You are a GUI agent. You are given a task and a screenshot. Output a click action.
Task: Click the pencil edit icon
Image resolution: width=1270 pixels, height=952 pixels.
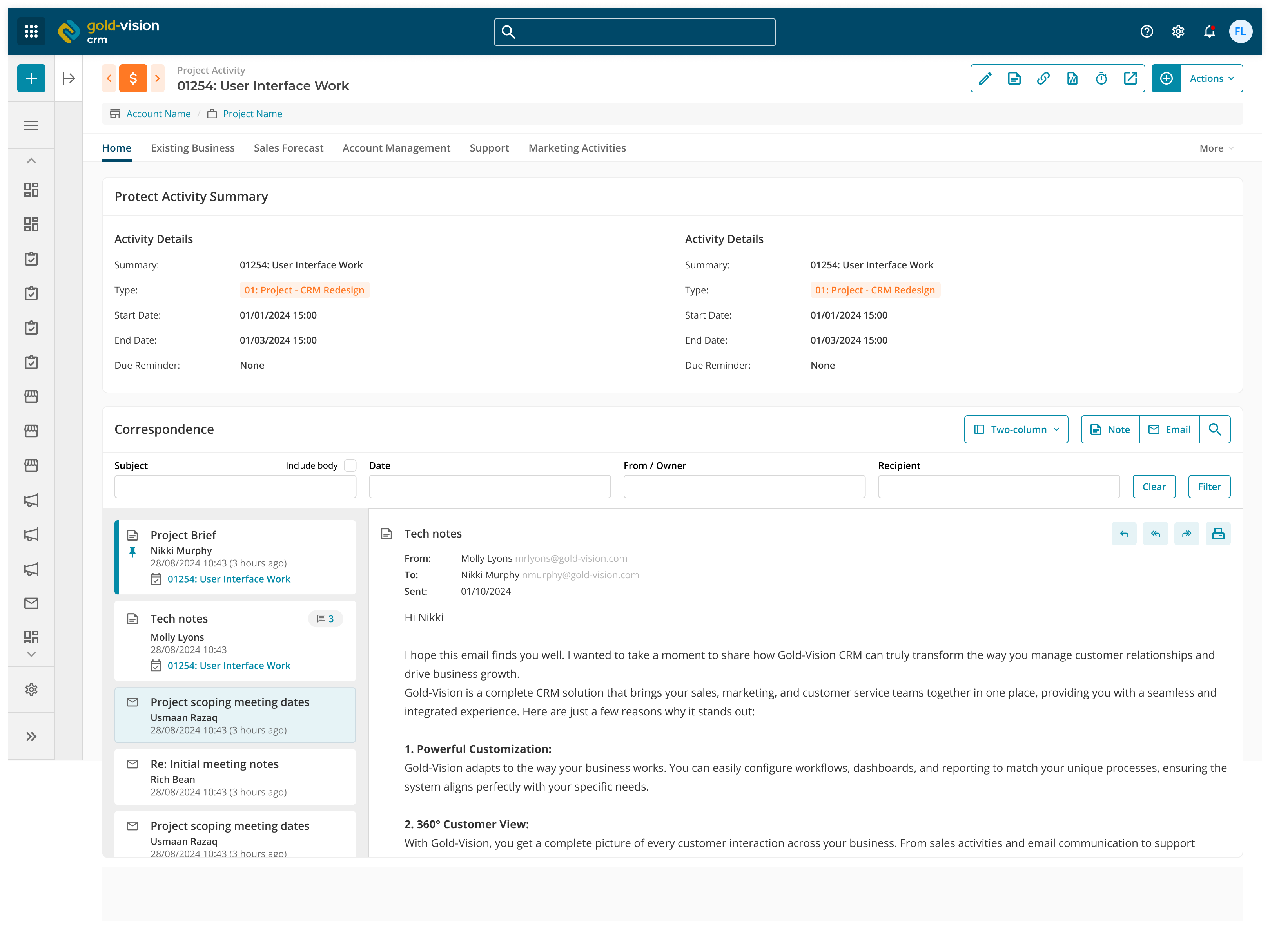[985, 79]
